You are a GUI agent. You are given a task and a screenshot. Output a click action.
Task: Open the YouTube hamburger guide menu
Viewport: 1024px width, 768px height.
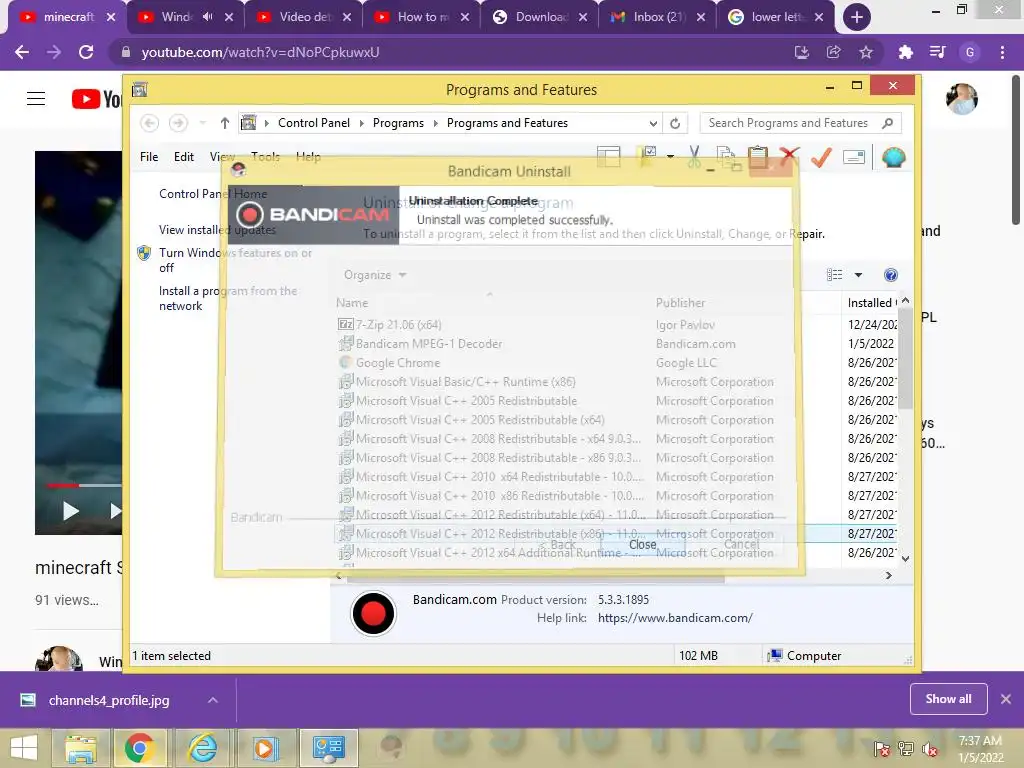point(36,99)
